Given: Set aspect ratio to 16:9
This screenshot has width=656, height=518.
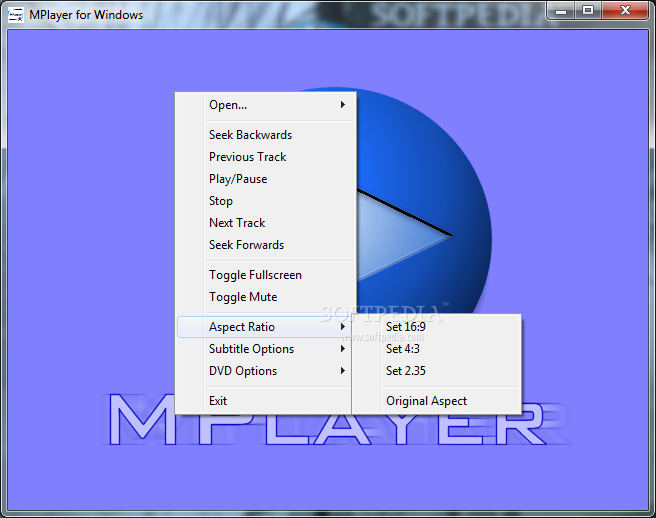Looking at the screenshot, I should [x=437, y=327].
